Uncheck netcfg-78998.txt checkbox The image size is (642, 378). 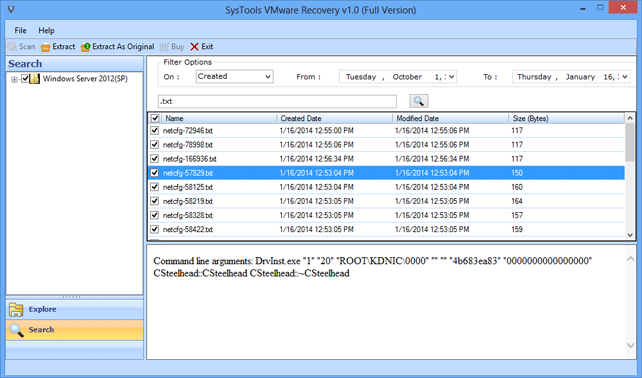click(154, 145)
